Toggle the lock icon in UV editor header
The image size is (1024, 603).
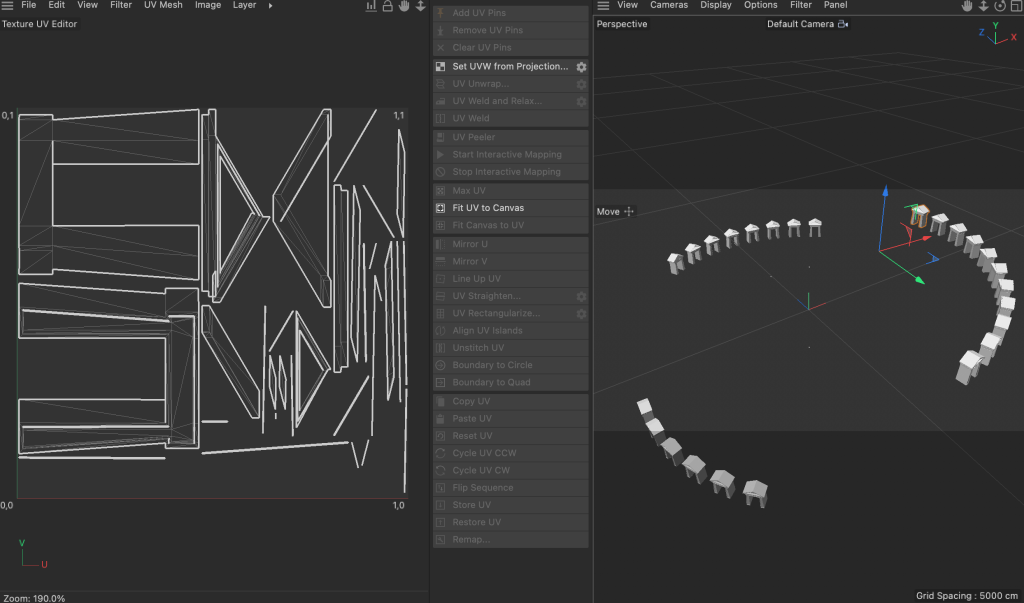click(x=387, y=6)
